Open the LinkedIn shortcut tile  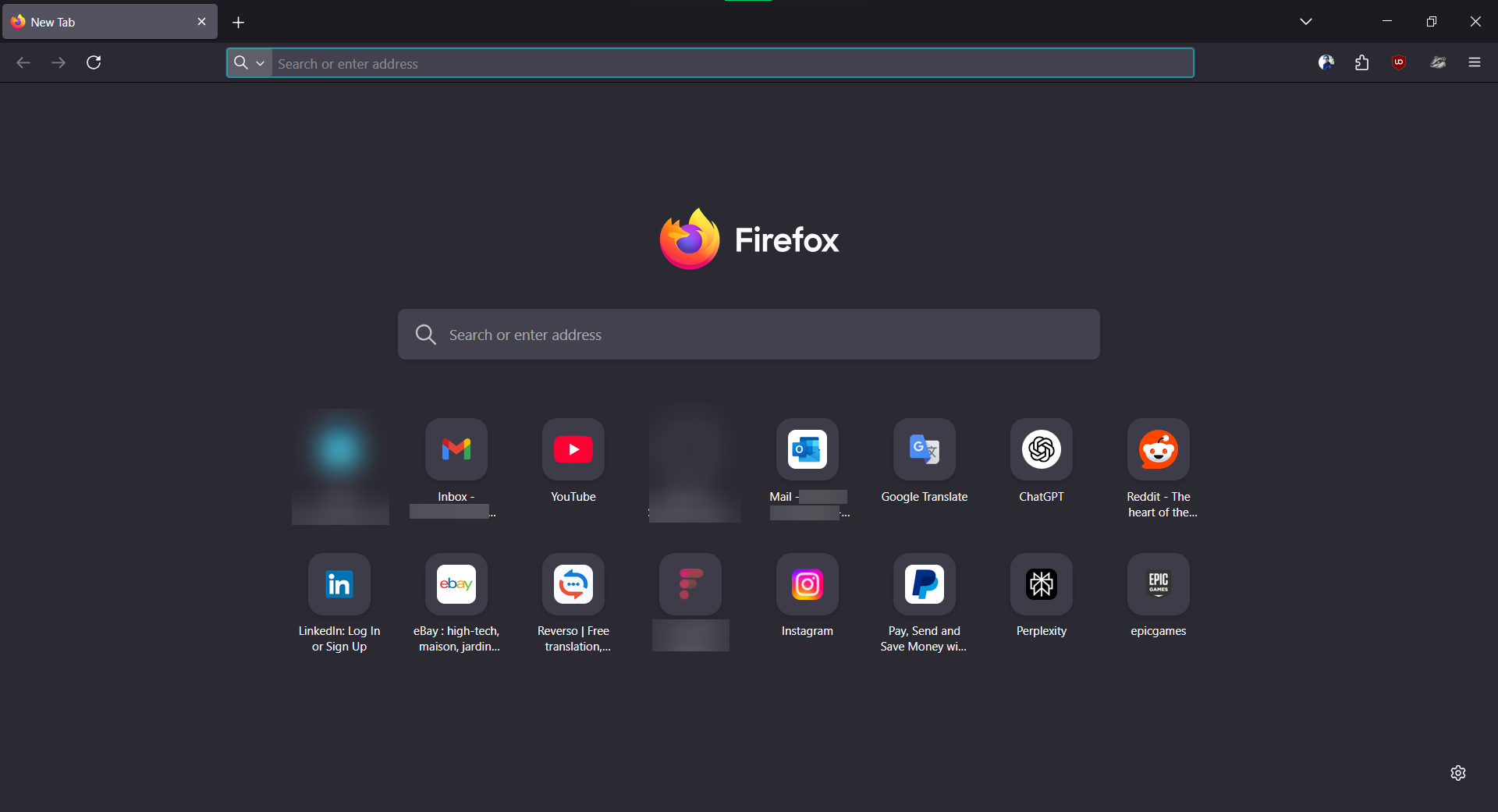click(339, 584)
